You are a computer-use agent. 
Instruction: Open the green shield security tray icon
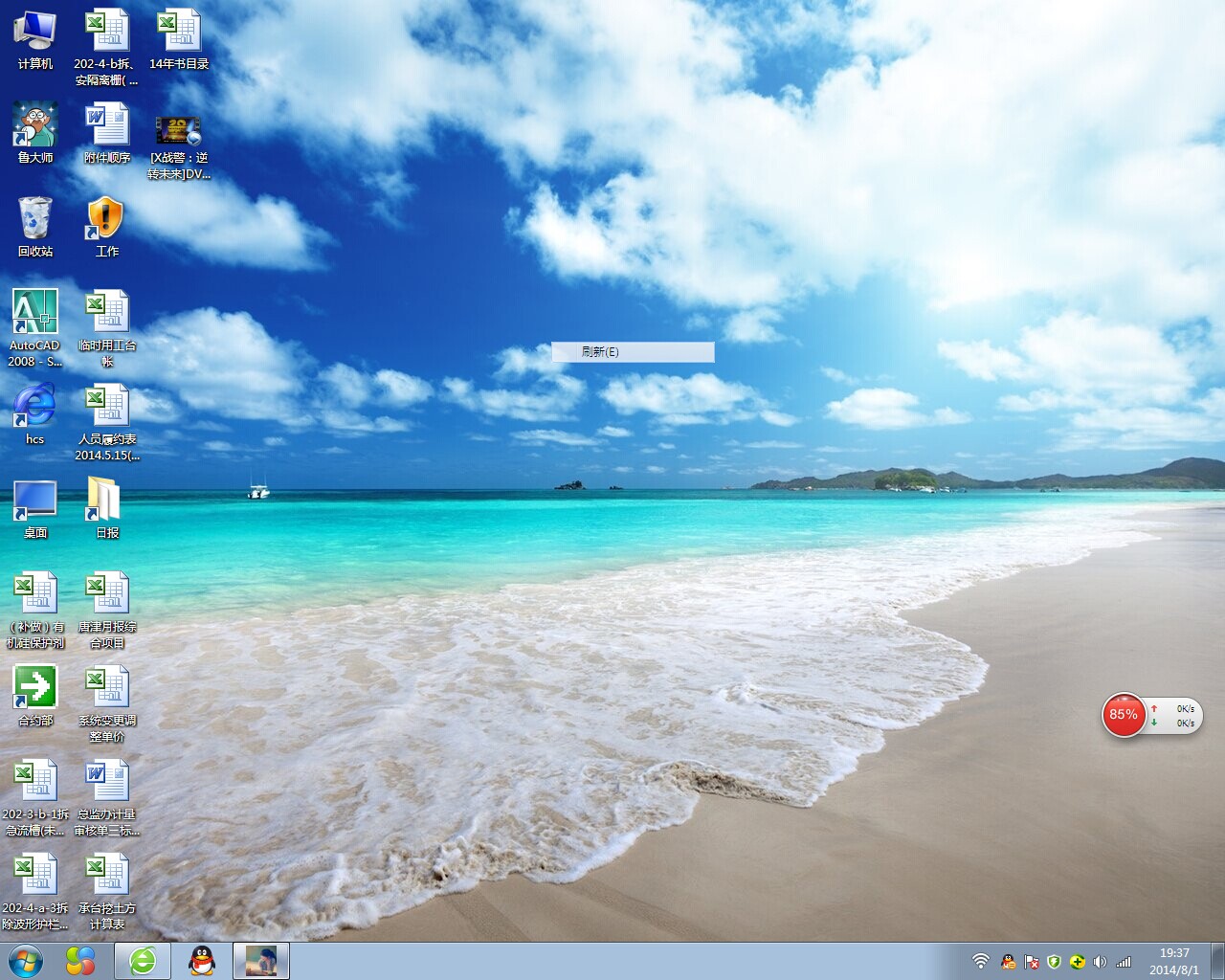click(x=1054, y=961)
